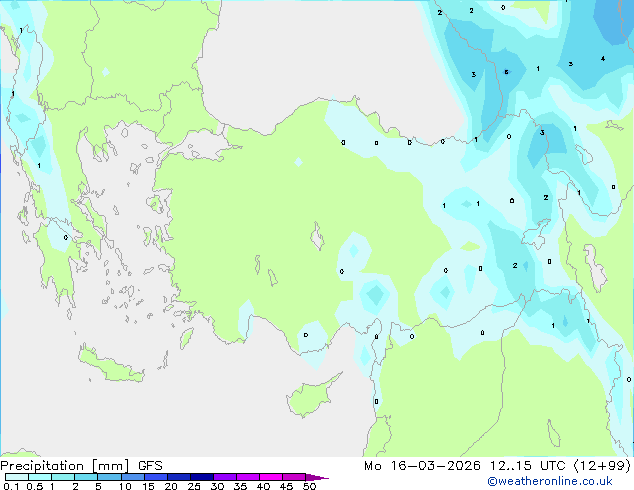This screenshot has width=634, height=490.
Task: Click the '50' legend scale value
Action: coord(309,486)
